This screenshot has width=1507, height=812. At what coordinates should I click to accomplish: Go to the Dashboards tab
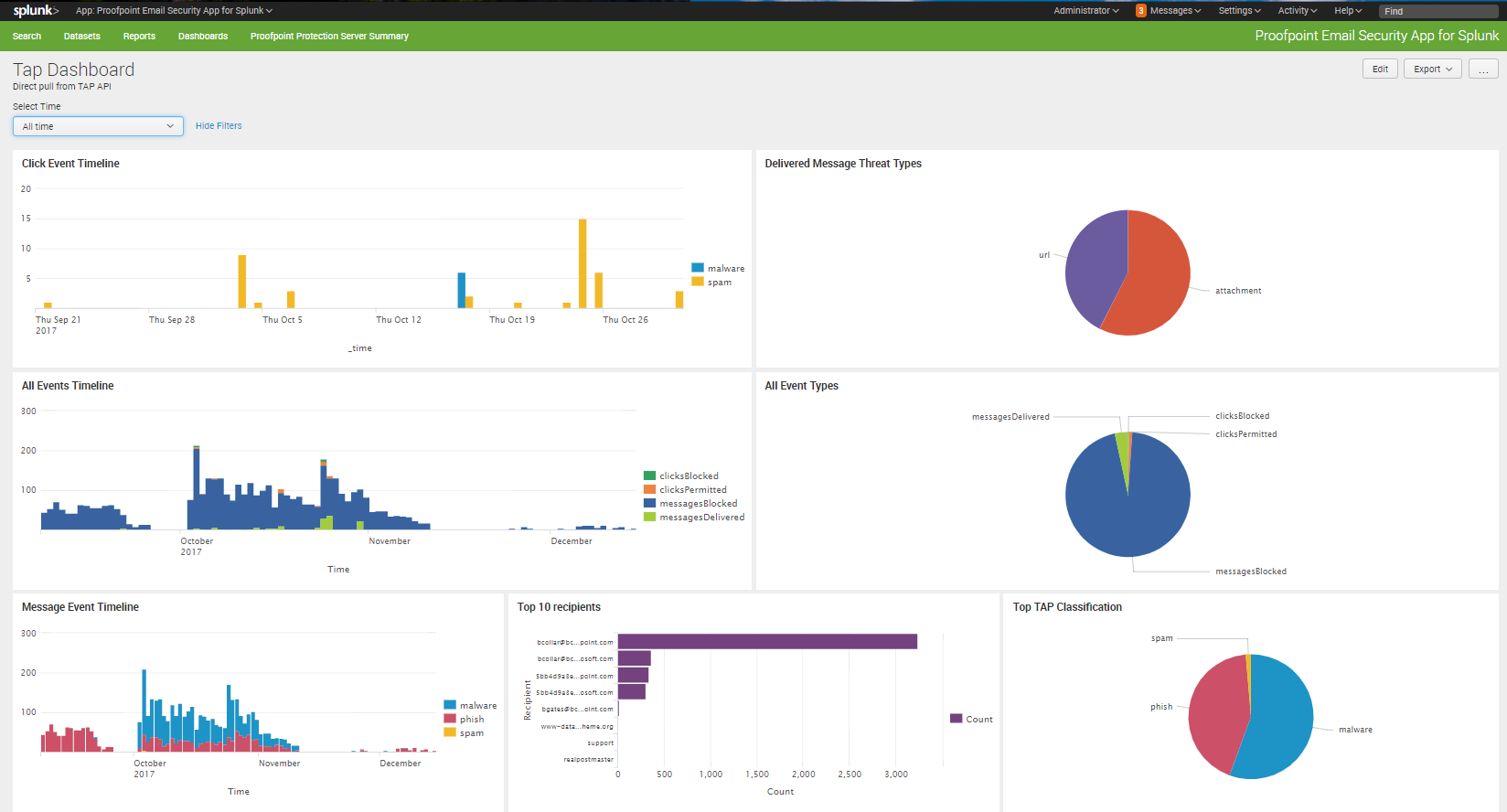pos(203,37)
